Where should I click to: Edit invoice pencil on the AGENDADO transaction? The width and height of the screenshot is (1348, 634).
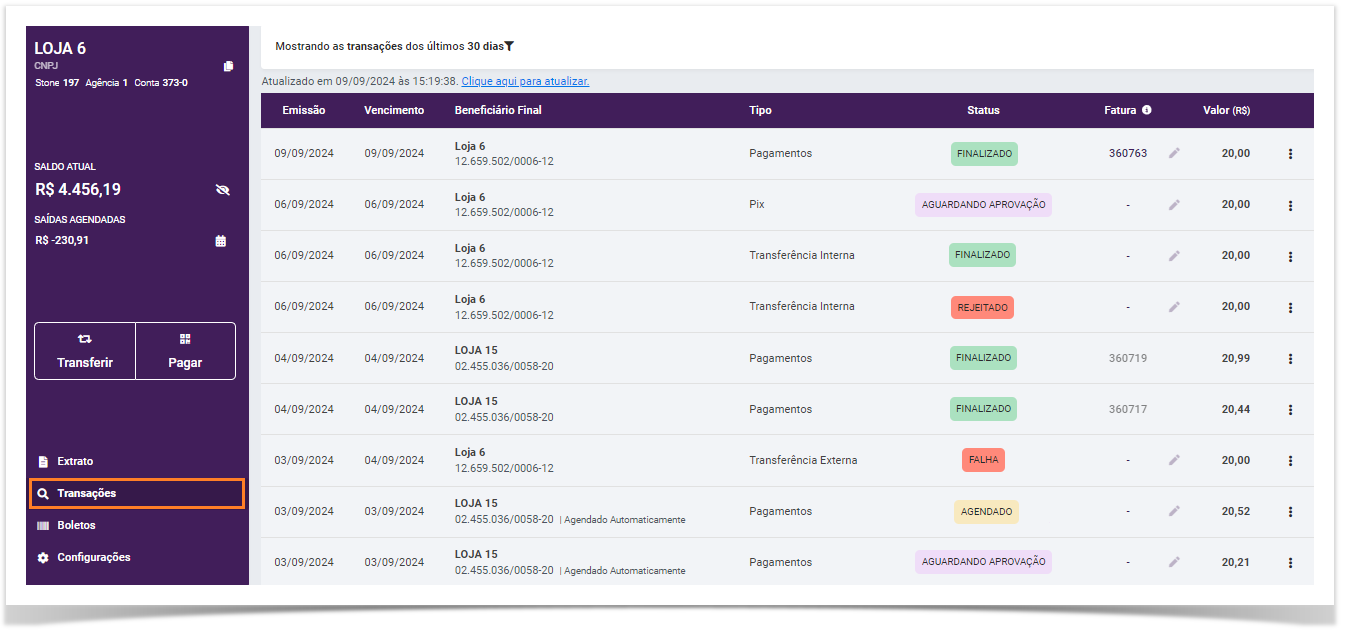pyautogui.click(x=1174, y=511)
